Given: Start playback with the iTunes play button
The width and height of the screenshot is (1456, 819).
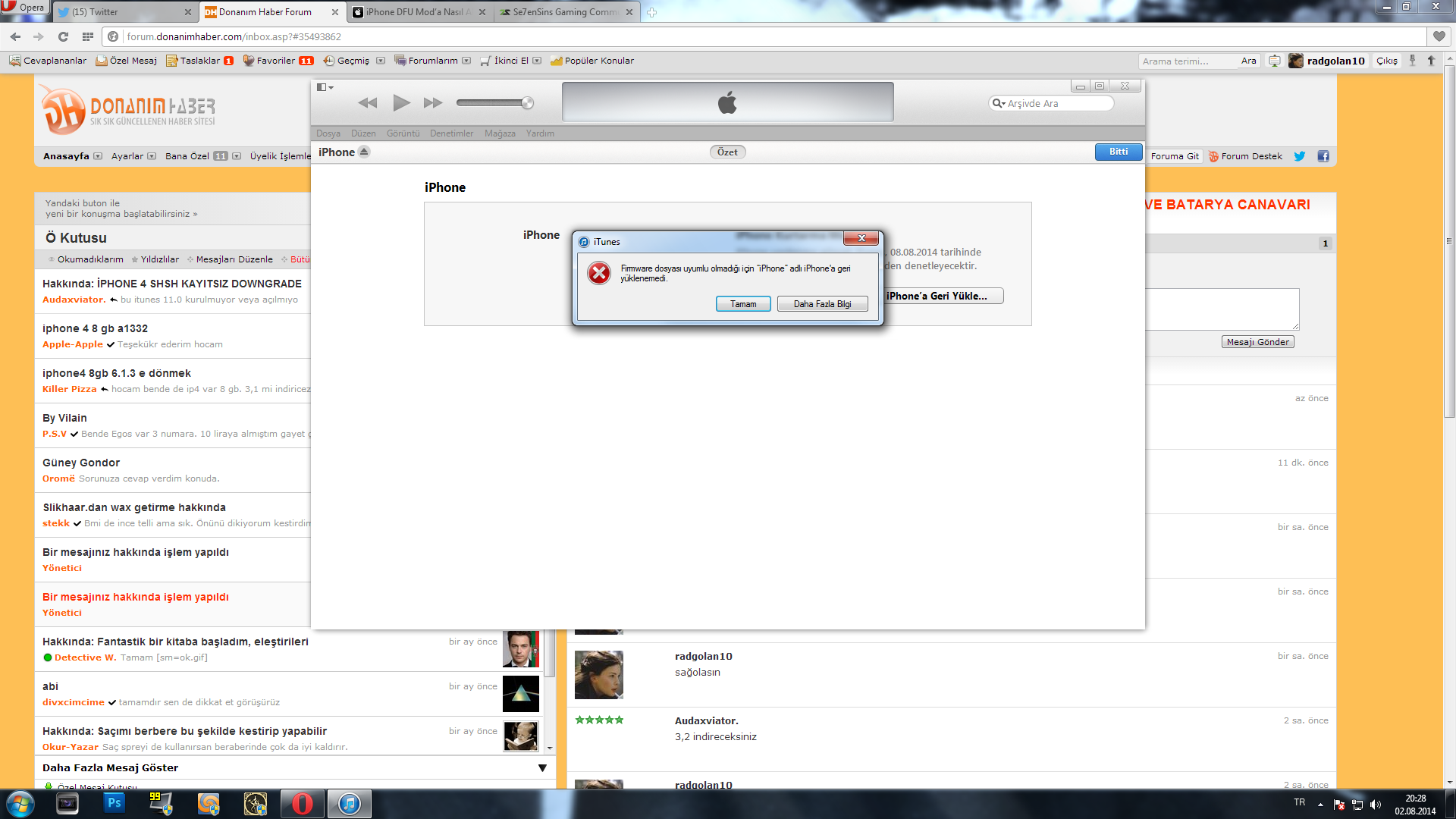Looking at the screenshot, I should tap(401, 102).
